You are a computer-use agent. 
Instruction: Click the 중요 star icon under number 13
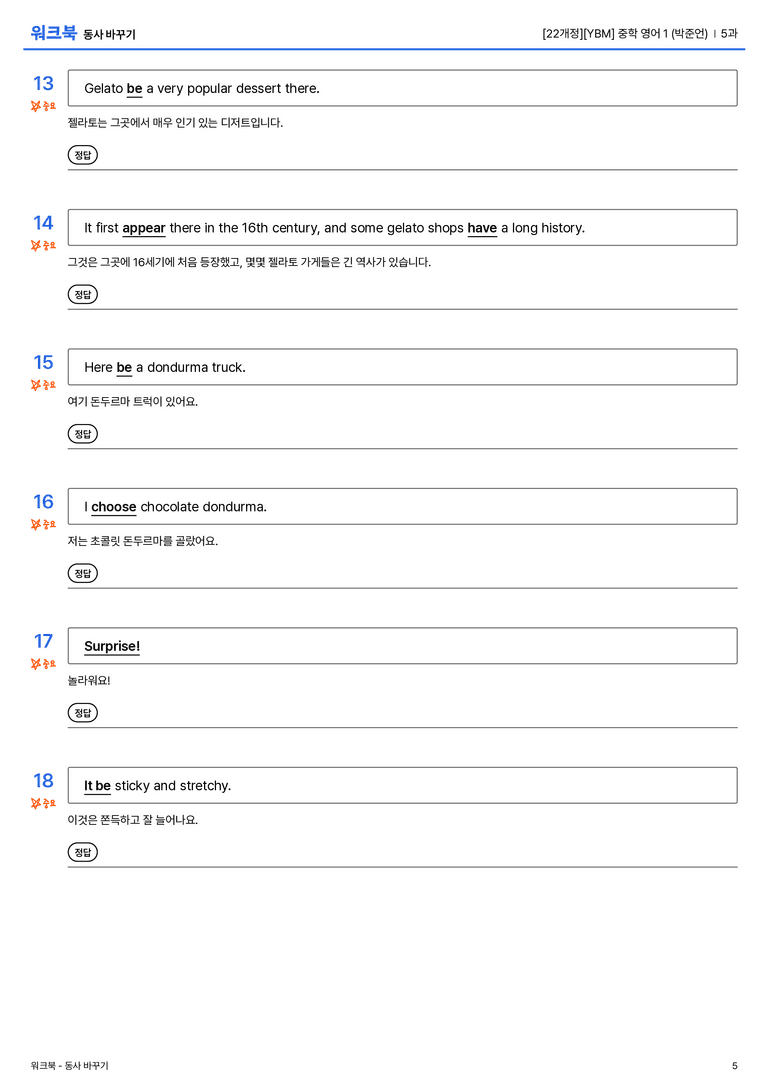pyautogui.click(x=36, y=106)
